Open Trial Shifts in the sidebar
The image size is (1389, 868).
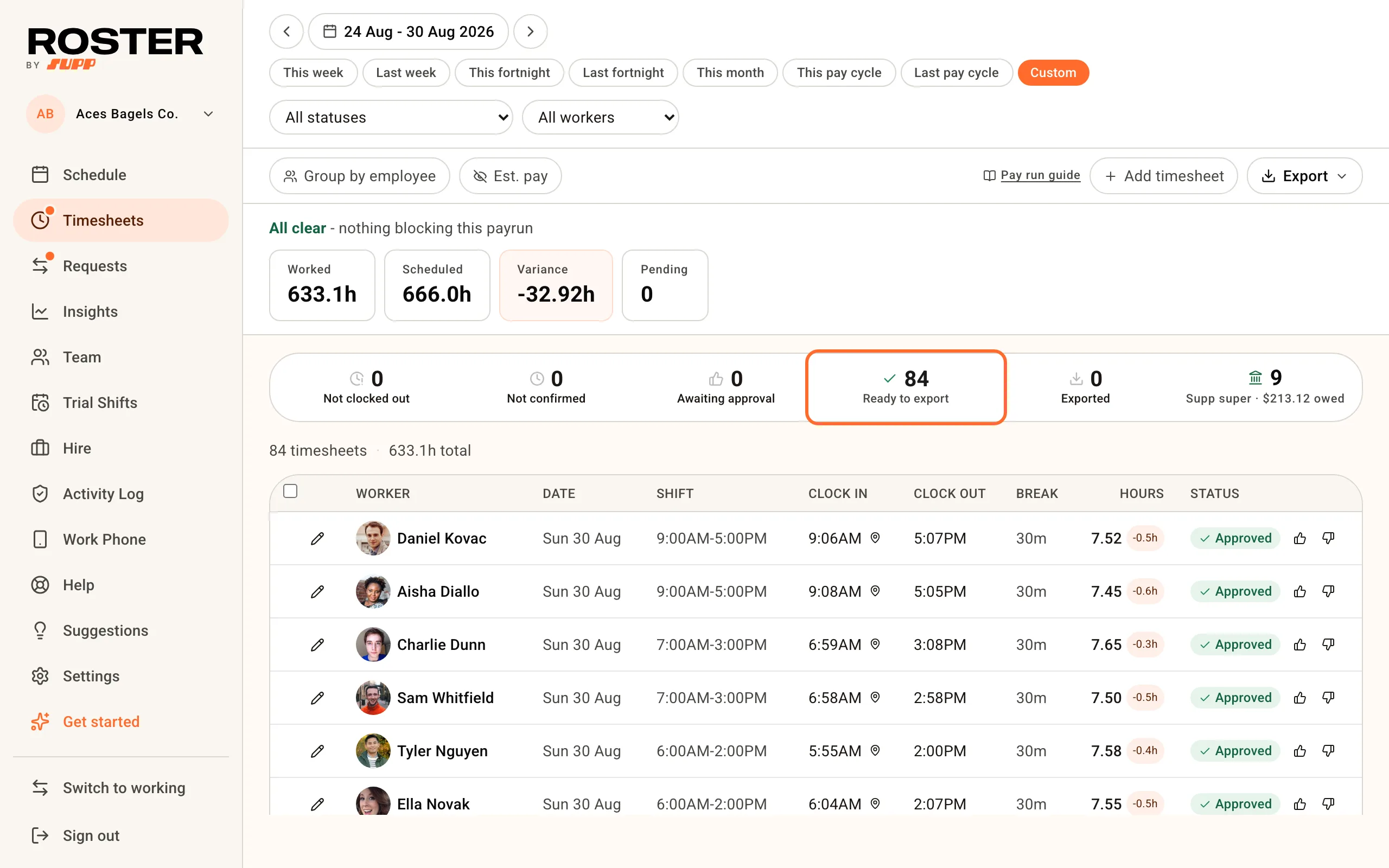(121, 403)
